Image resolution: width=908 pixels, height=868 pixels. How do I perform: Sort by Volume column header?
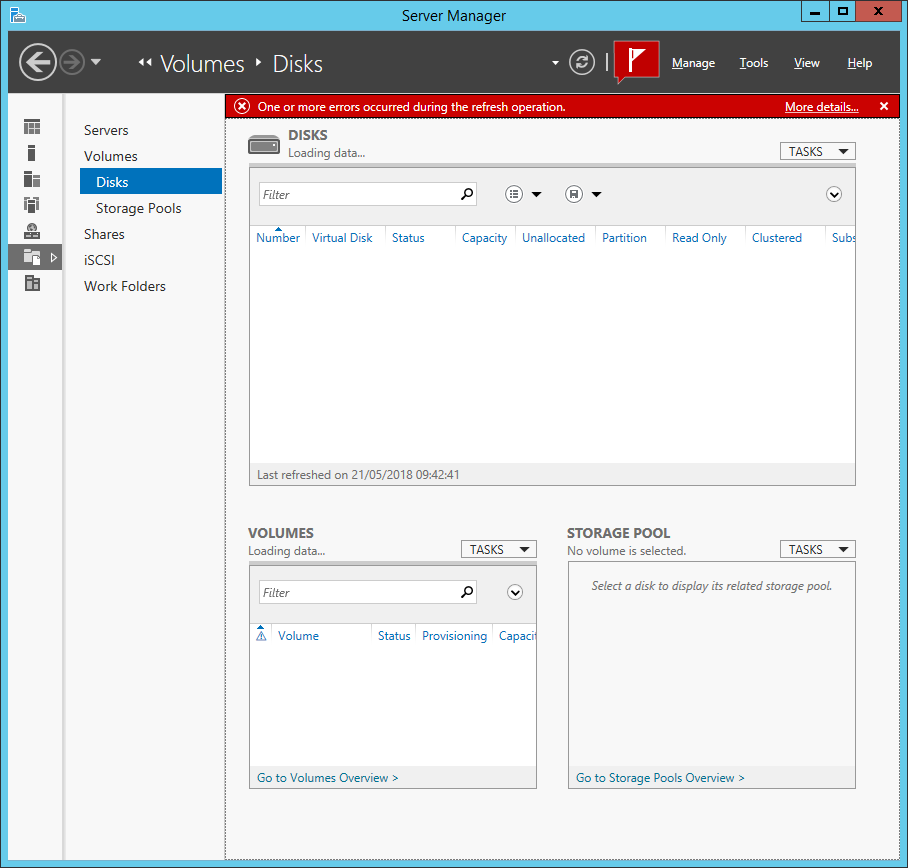298,635
